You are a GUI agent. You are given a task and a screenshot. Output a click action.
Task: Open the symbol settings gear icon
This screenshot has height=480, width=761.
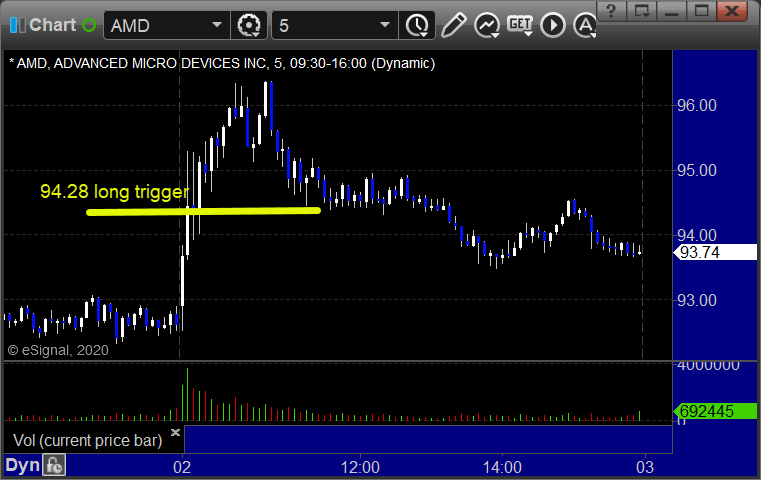[249, 25]
